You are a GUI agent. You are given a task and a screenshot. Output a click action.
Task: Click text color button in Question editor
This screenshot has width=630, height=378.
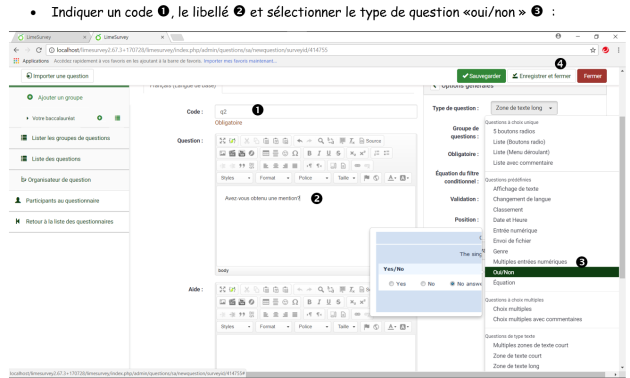(x=391, y=178)
